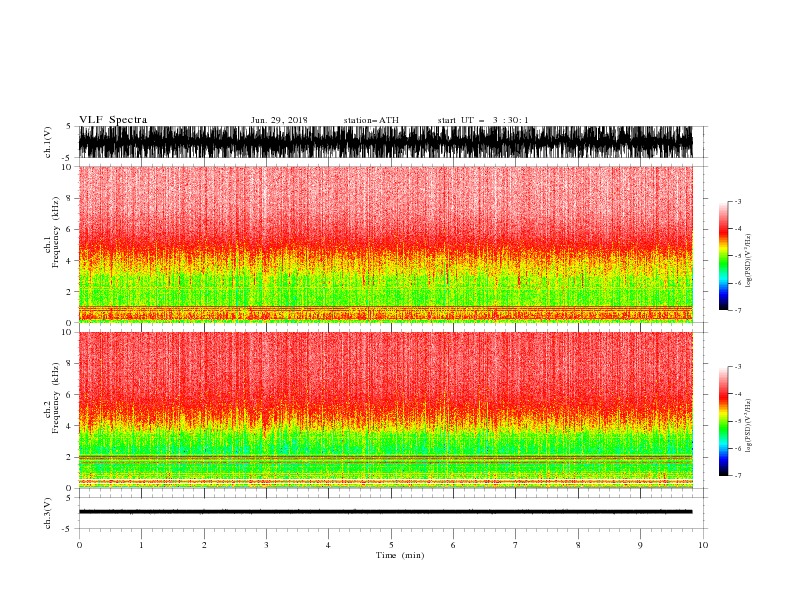
Task: Click the 'start UT = 3 :30: 1' text
Action: click(483, 120)
